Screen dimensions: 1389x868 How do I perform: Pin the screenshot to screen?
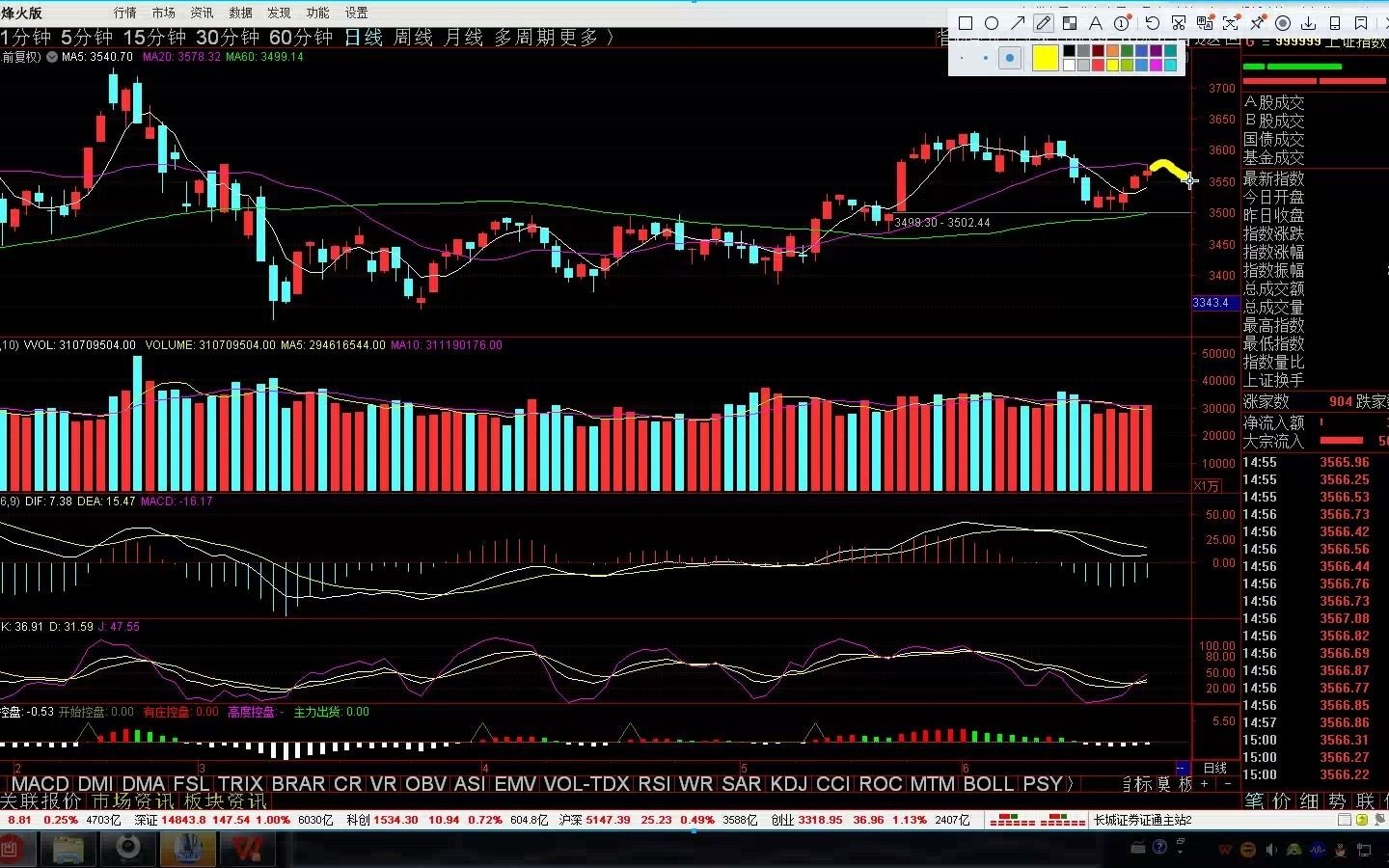(1257, 23)
